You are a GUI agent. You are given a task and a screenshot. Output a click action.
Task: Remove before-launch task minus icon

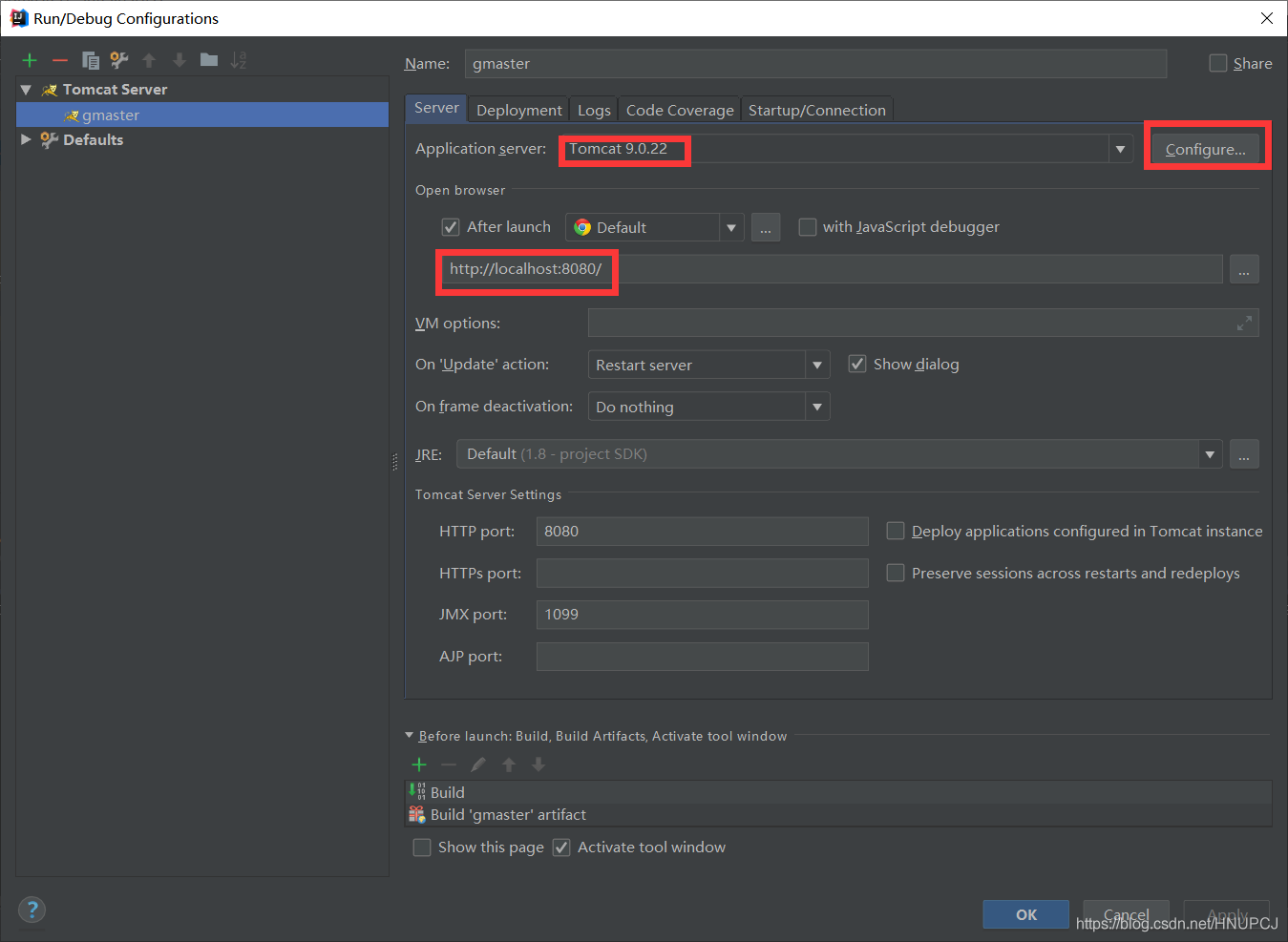(x=449, y=764)
